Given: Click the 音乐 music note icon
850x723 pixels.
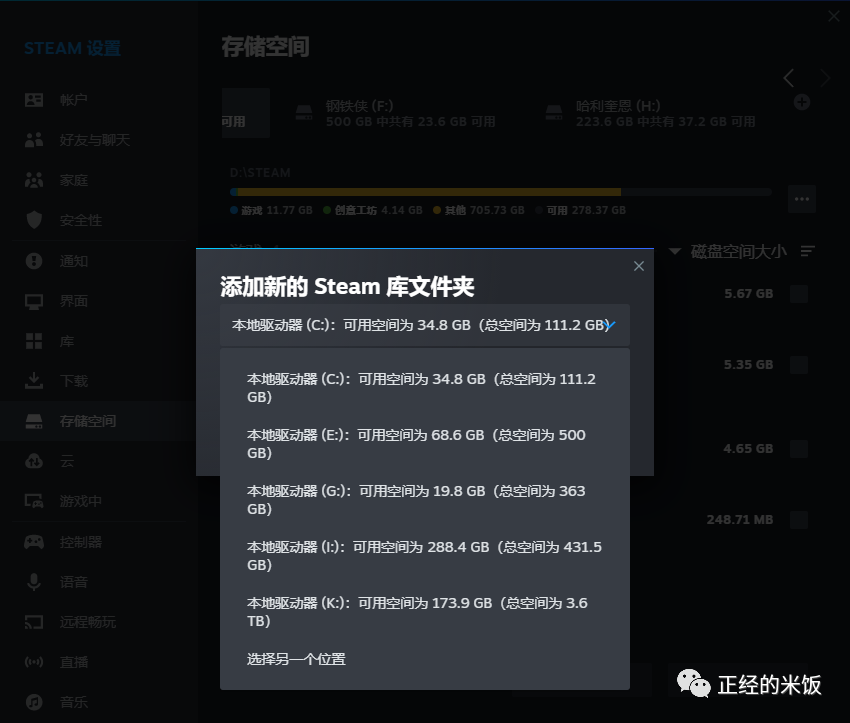Looking at the screenshot, I should click(34, 702).
